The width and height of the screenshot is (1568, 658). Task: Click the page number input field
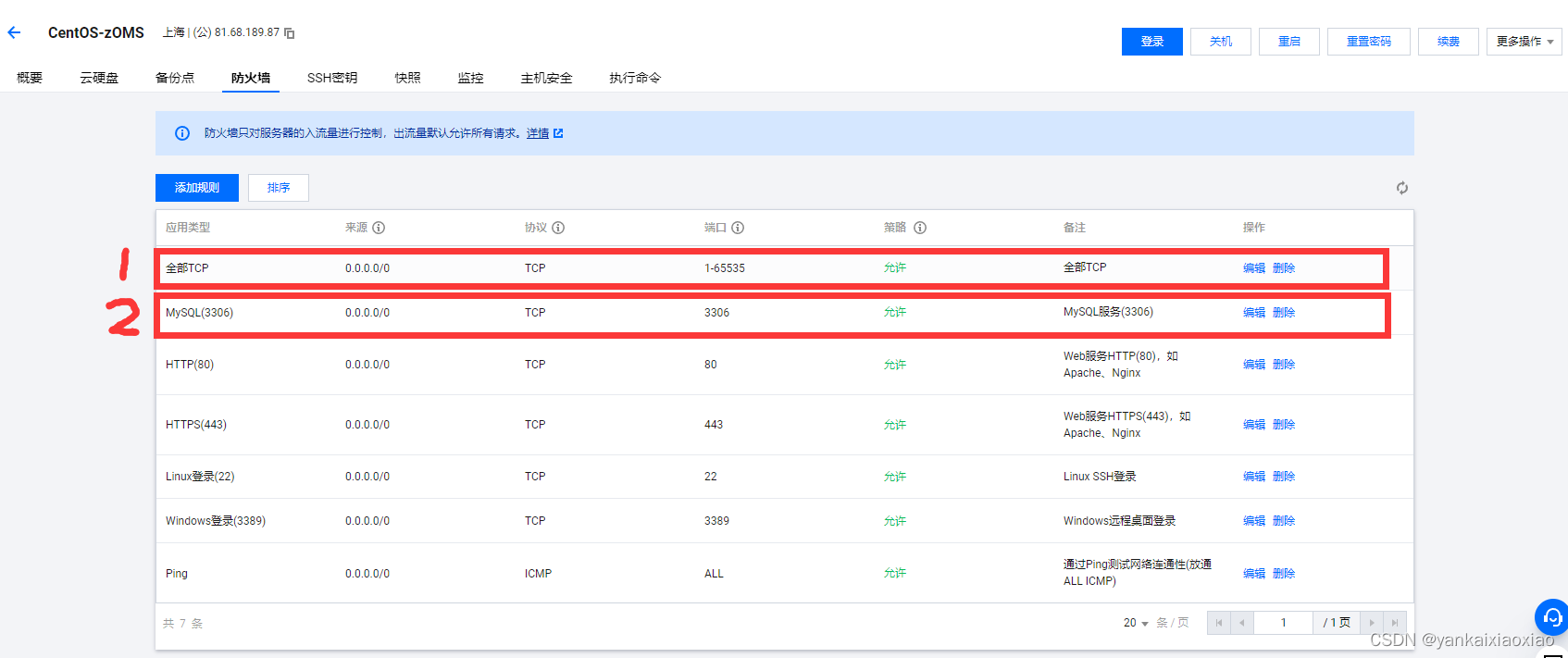coord(1283,623)
